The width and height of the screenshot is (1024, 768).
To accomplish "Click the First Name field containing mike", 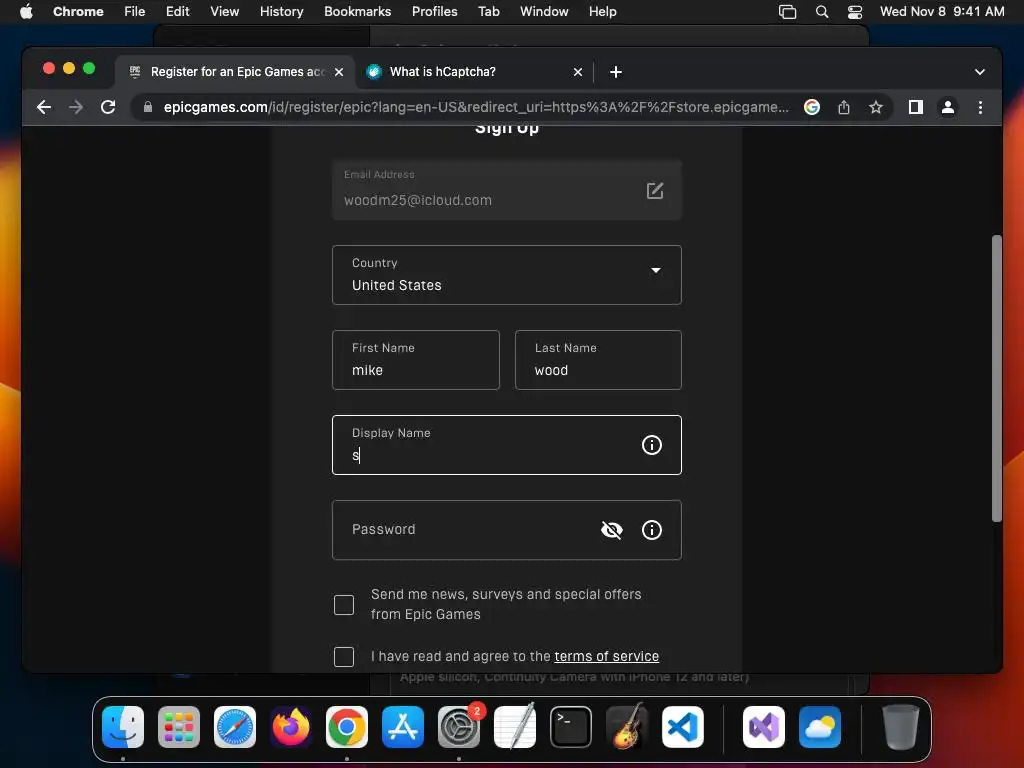I will [x=416, y=360].
